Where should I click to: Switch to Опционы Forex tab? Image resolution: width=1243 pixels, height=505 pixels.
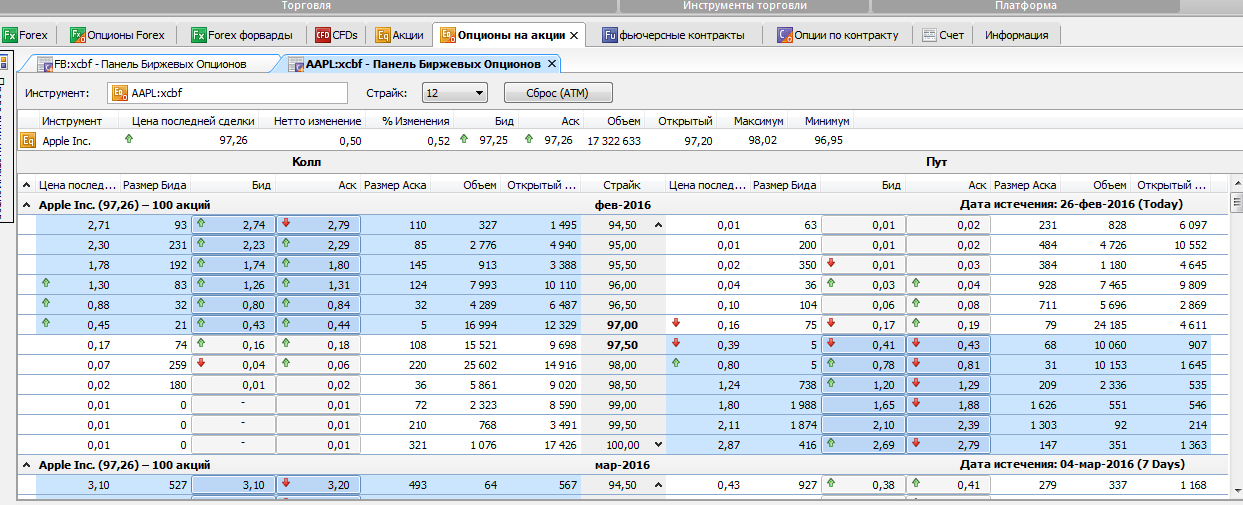[117, 35]
